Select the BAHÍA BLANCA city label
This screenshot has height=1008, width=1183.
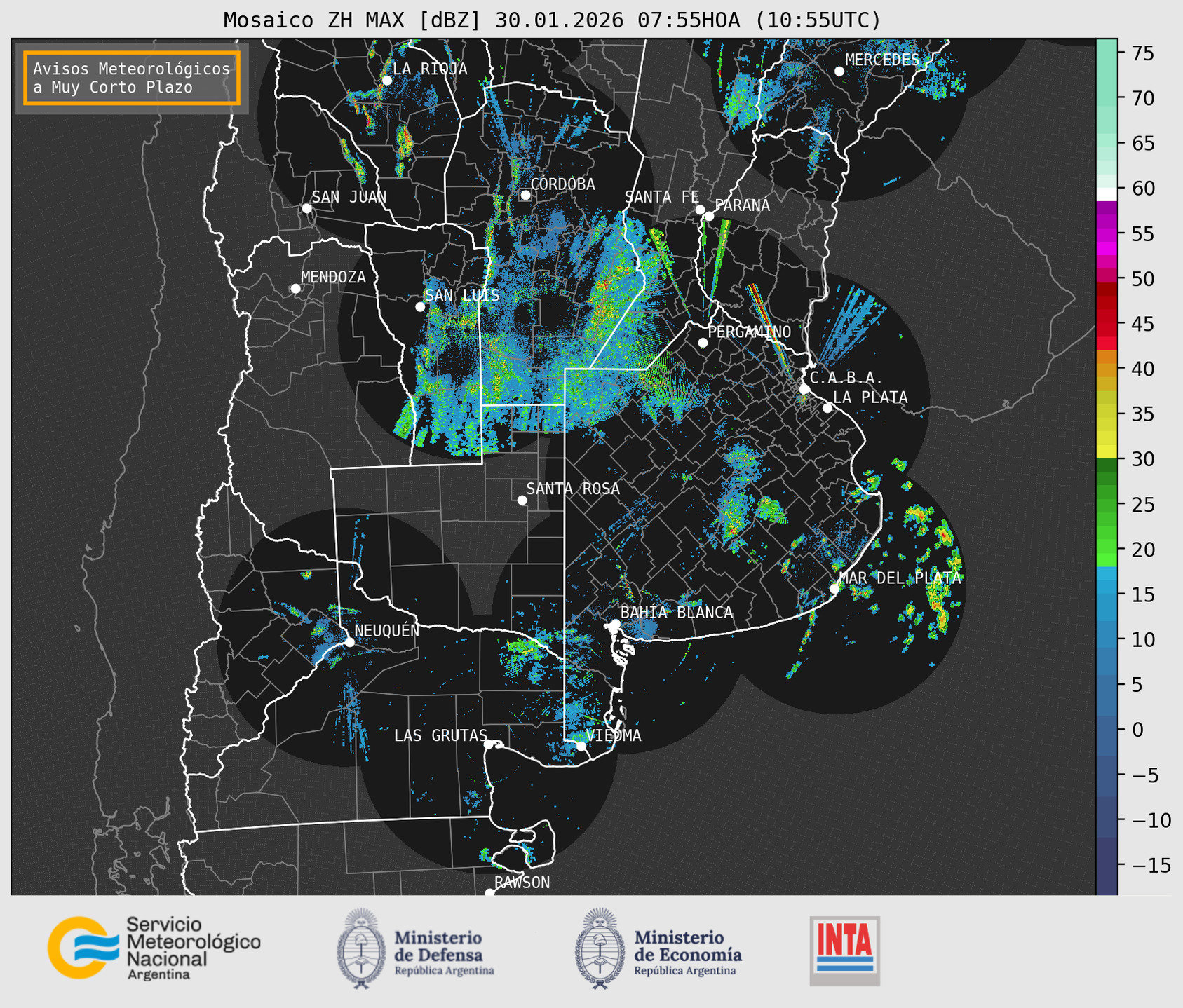(x=677, y=613)
